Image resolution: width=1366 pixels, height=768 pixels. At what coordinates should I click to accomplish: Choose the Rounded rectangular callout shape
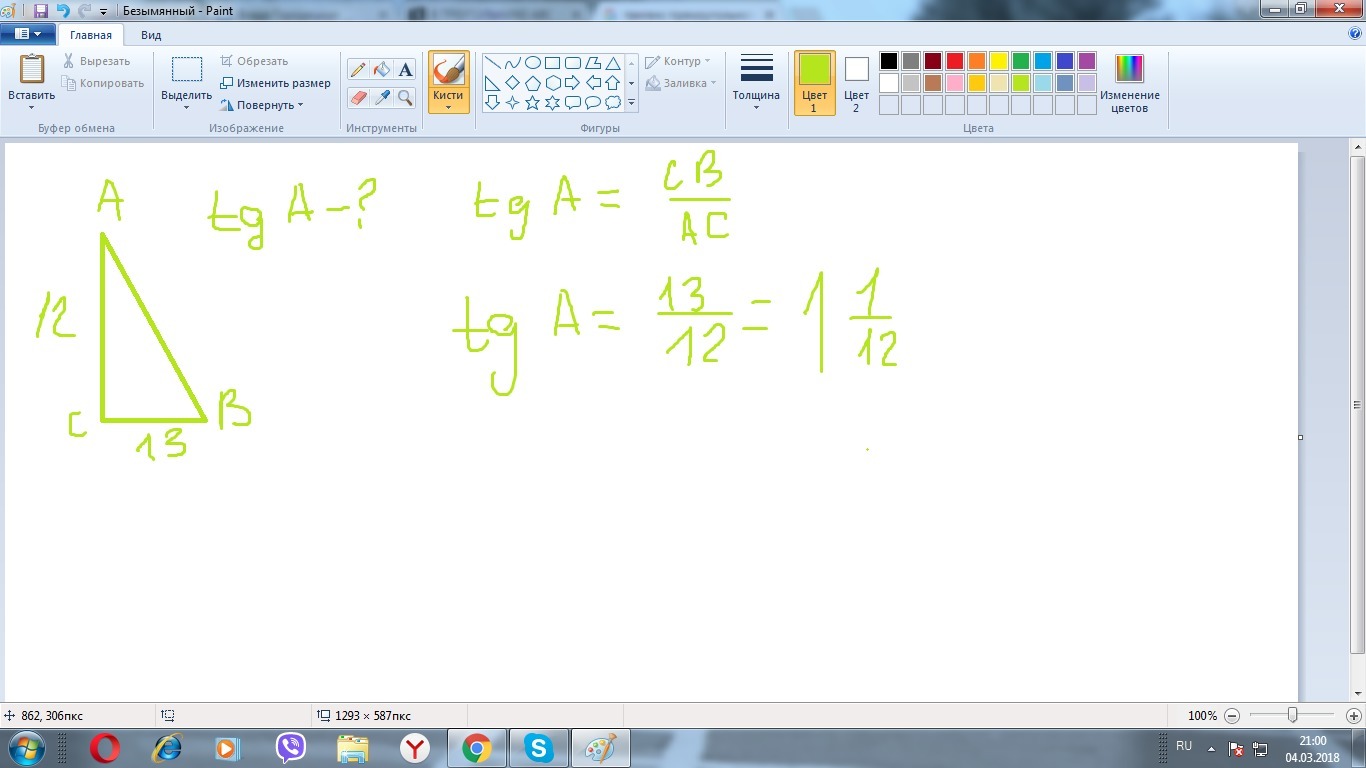pyautogui.click(x=573, y=102)
